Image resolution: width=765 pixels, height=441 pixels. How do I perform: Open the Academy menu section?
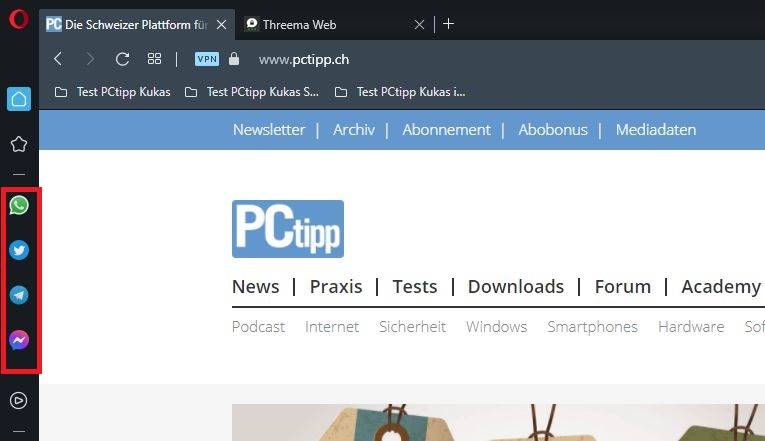pyautogui.click(x=721, y=287)
